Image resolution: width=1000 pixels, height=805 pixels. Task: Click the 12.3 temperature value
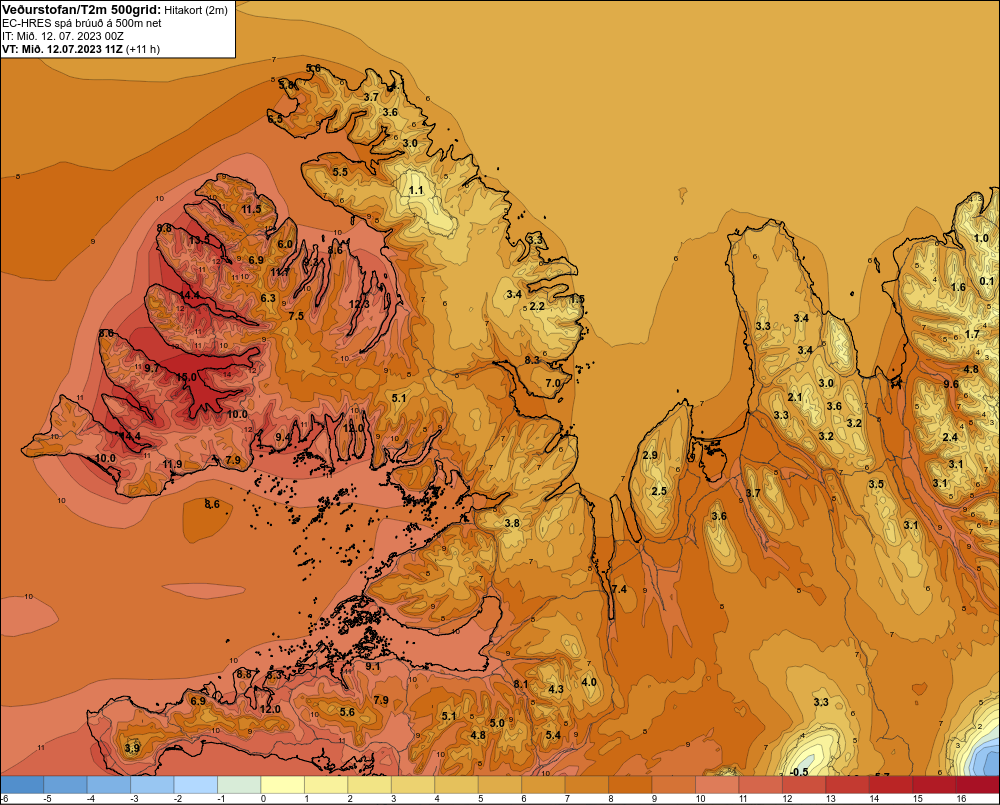(x=359, y=304)
